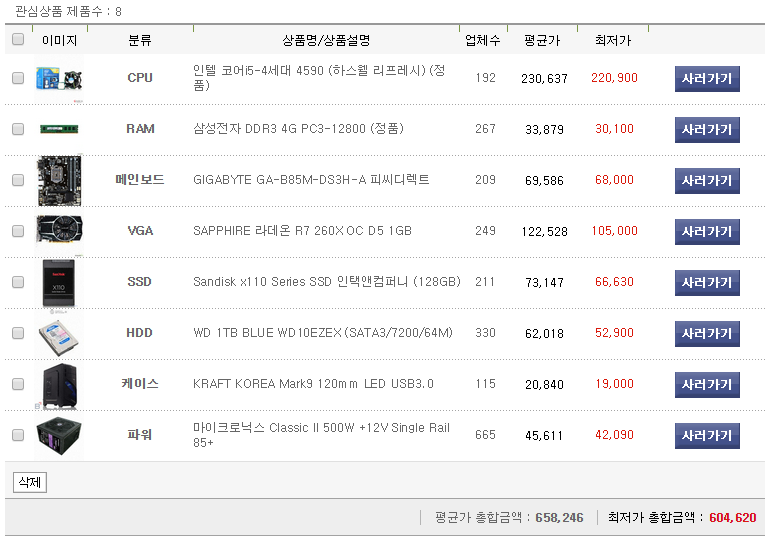
Task: Click the 상품명/상품설명 column header
Action: 326,40
